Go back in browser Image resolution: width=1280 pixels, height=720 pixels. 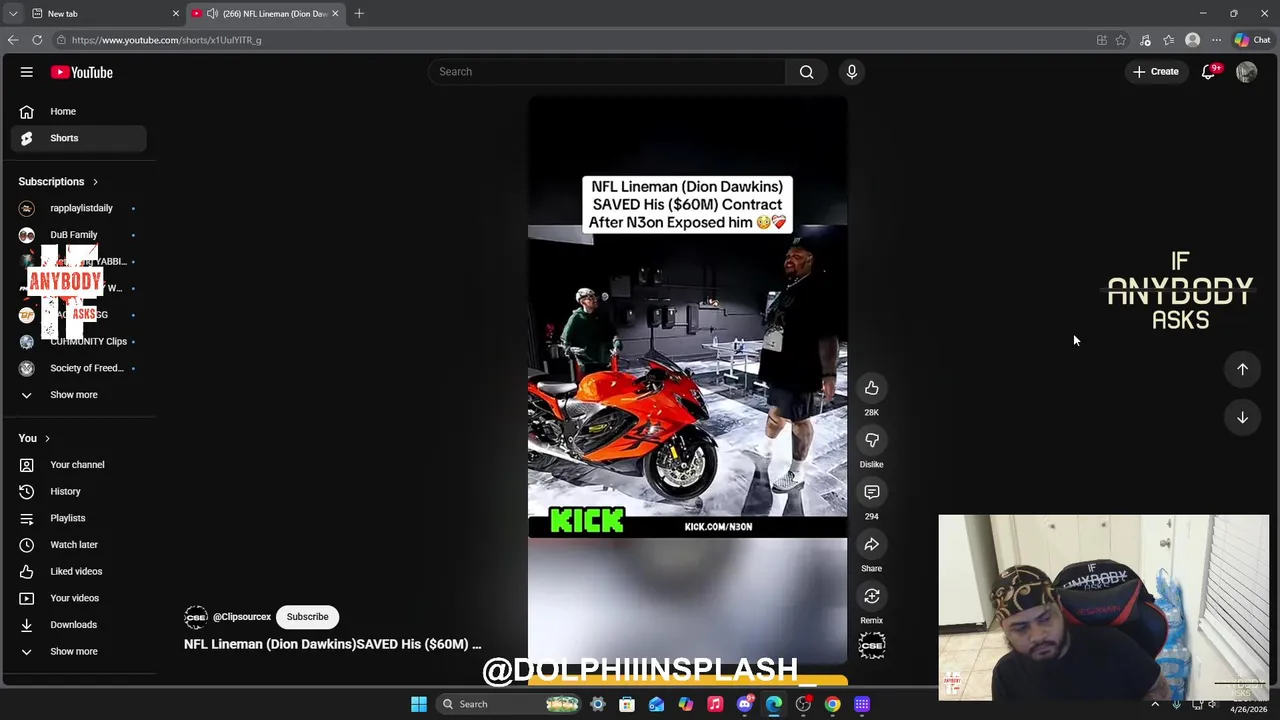tap(12, 40)
